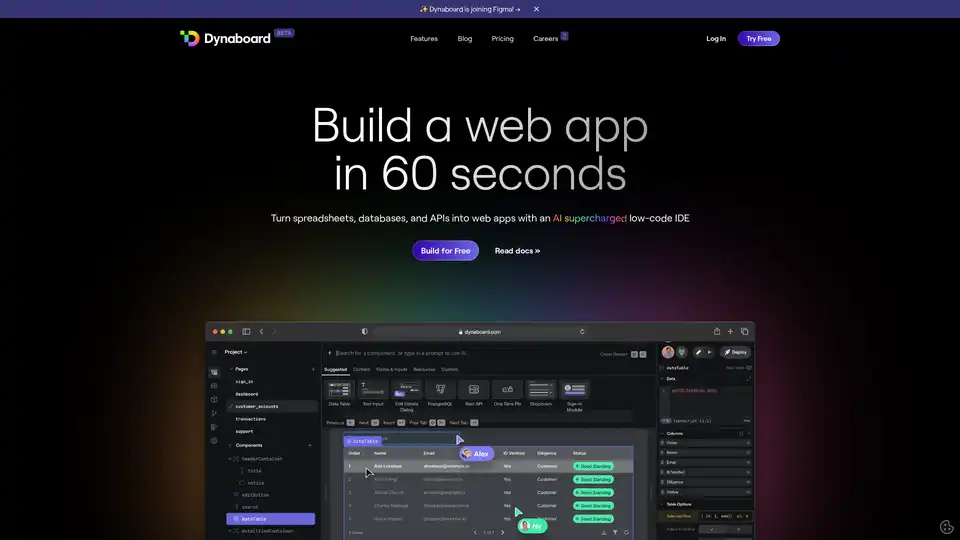Collapse the Components tree section

[x=230, y=445]
